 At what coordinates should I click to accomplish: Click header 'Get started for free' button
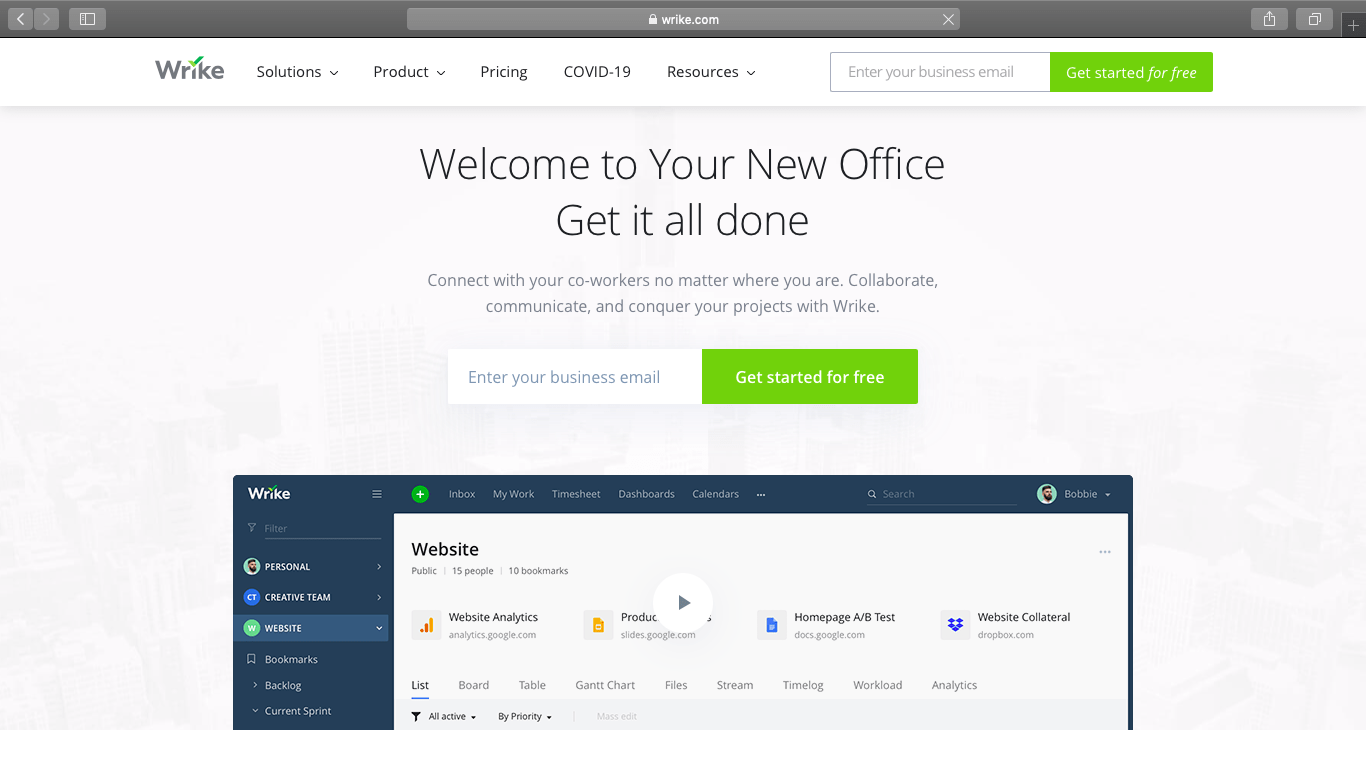pos(1131,72)
